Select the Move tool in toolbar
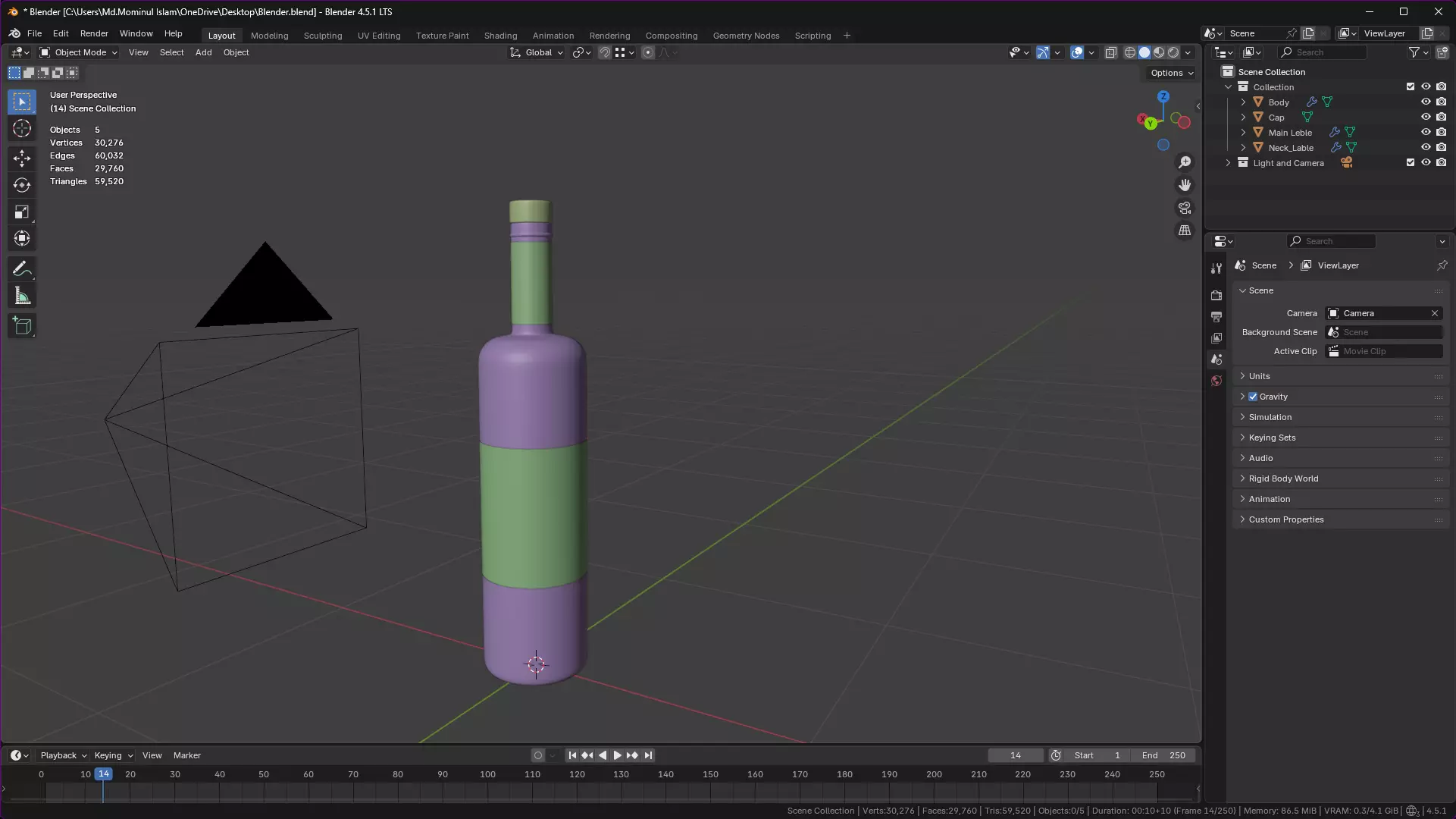Screen dimensions: 1456x819 pos(22,158)
